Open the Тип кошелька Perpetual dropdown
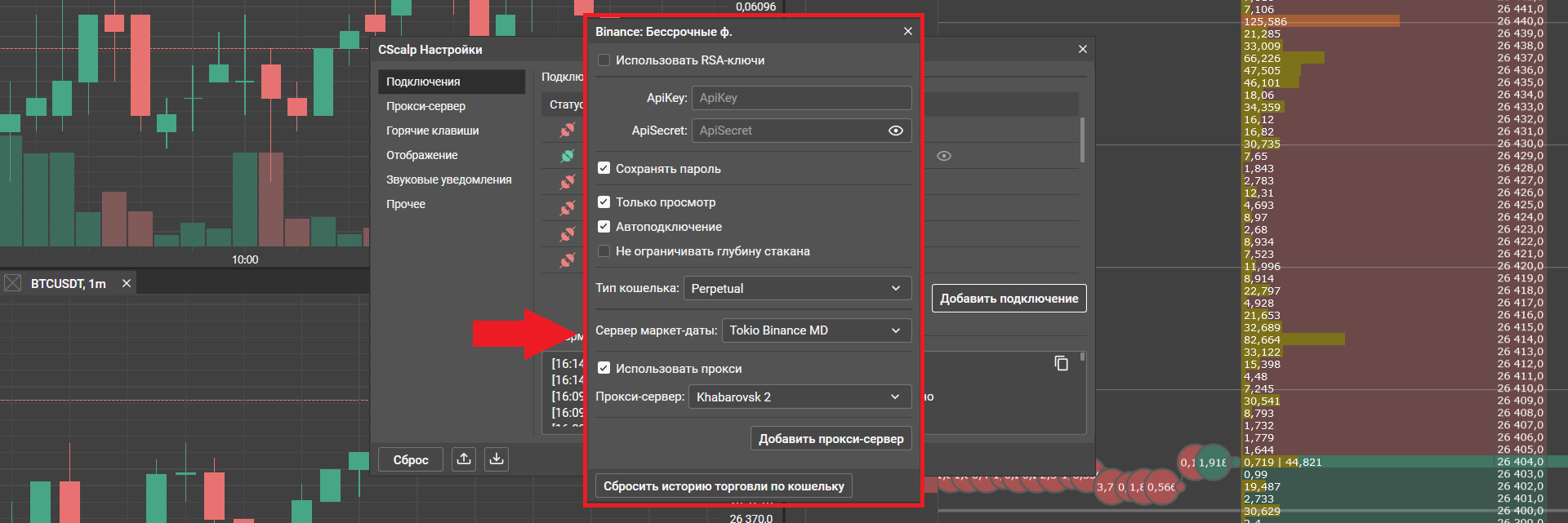This screenshot has height=523, width=1568. (x=797, y=288)
